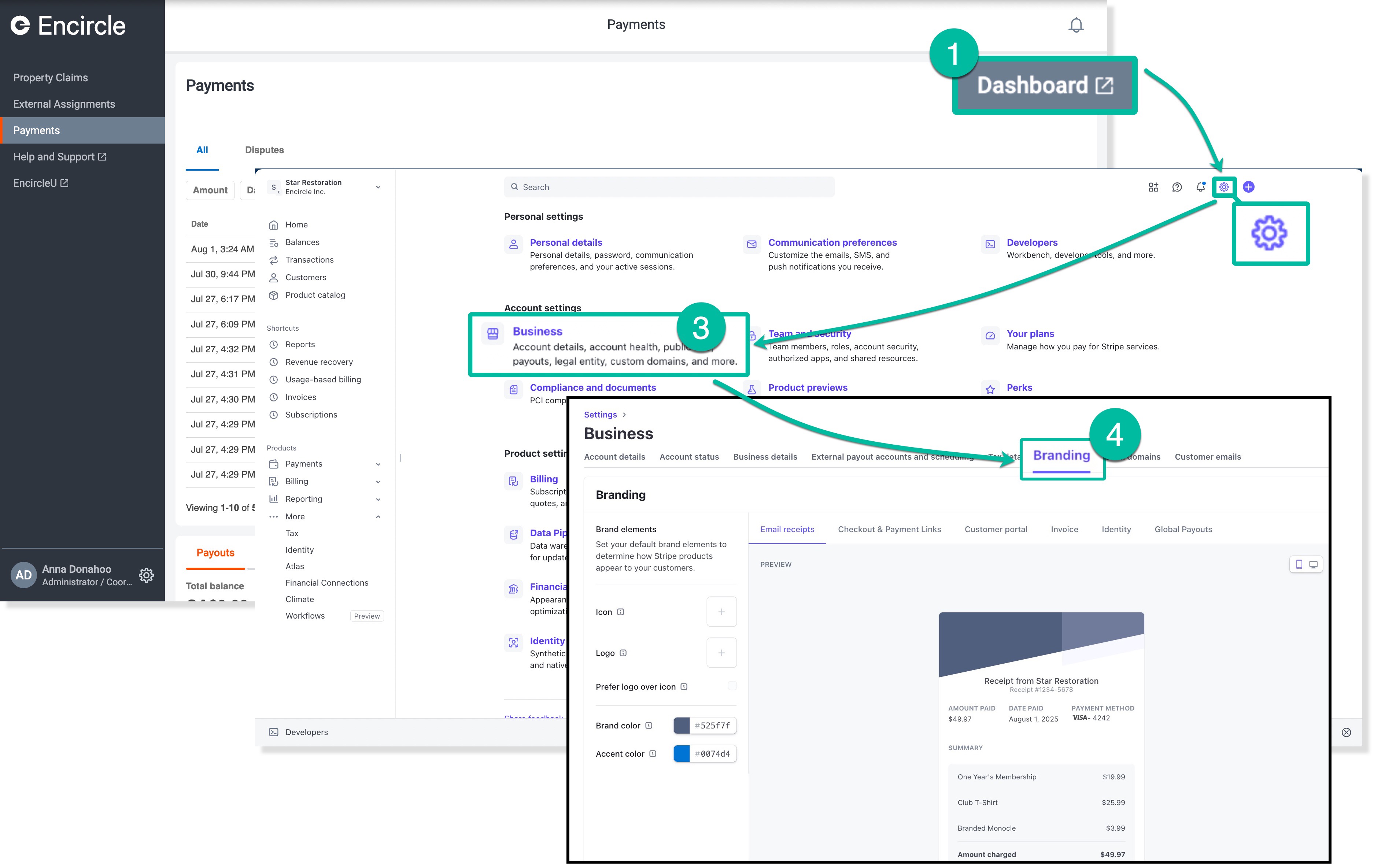Switch to desktop preview view

pos(1313,564)
